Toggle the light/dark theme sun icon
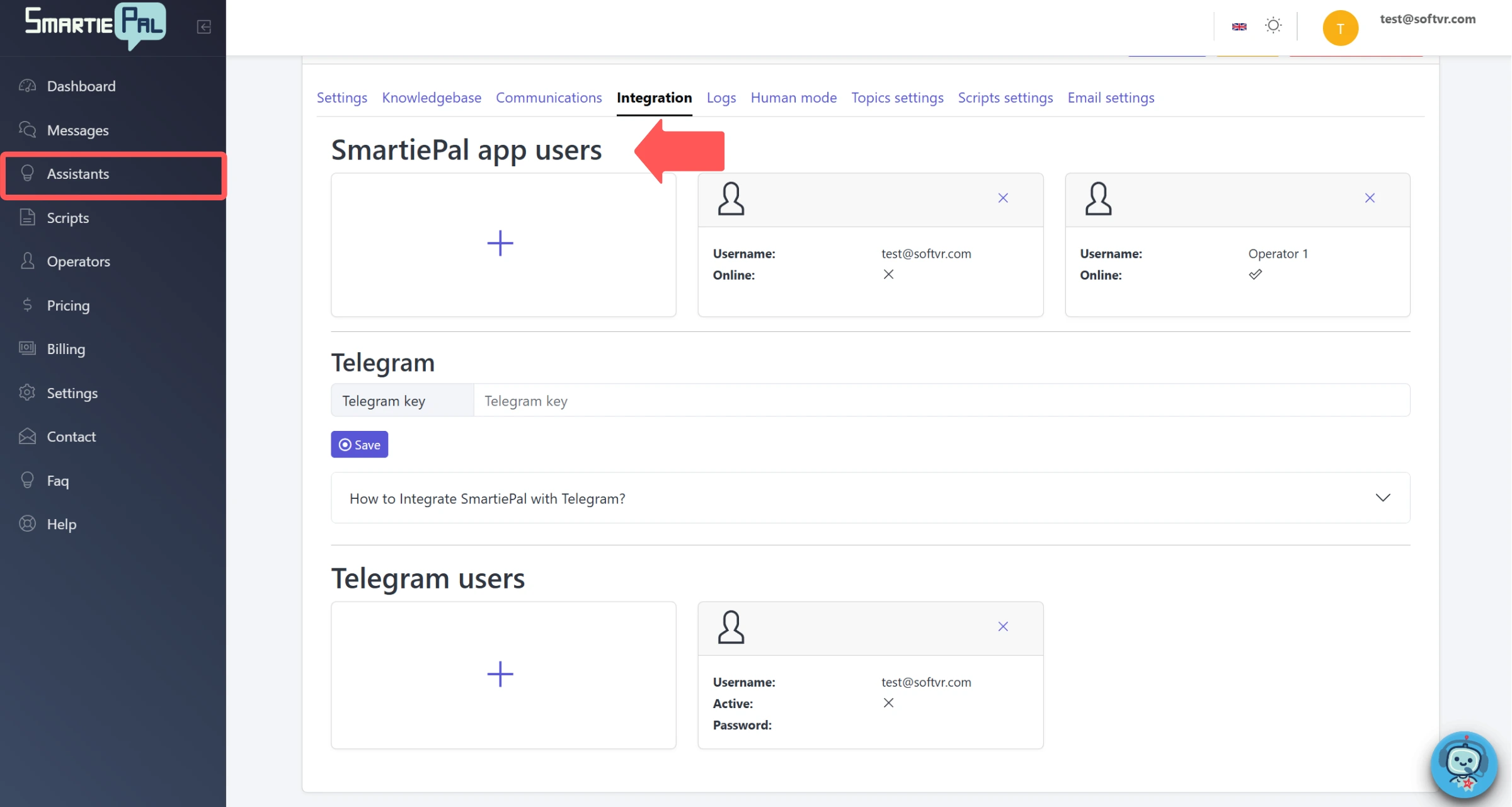This screenshot has height=807, width=1512. [x=1273, y=26]
